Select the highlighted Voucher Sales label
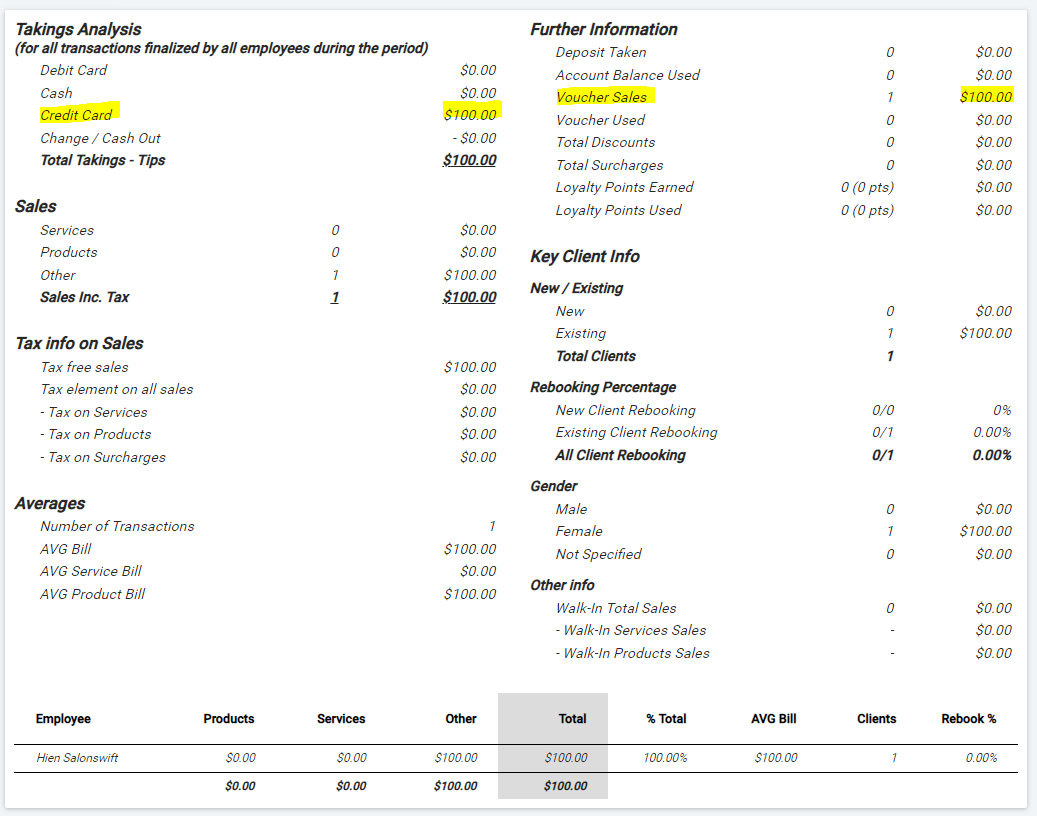Image resolution: width=1037 pixels, height=816 pixels. [601, 97]
